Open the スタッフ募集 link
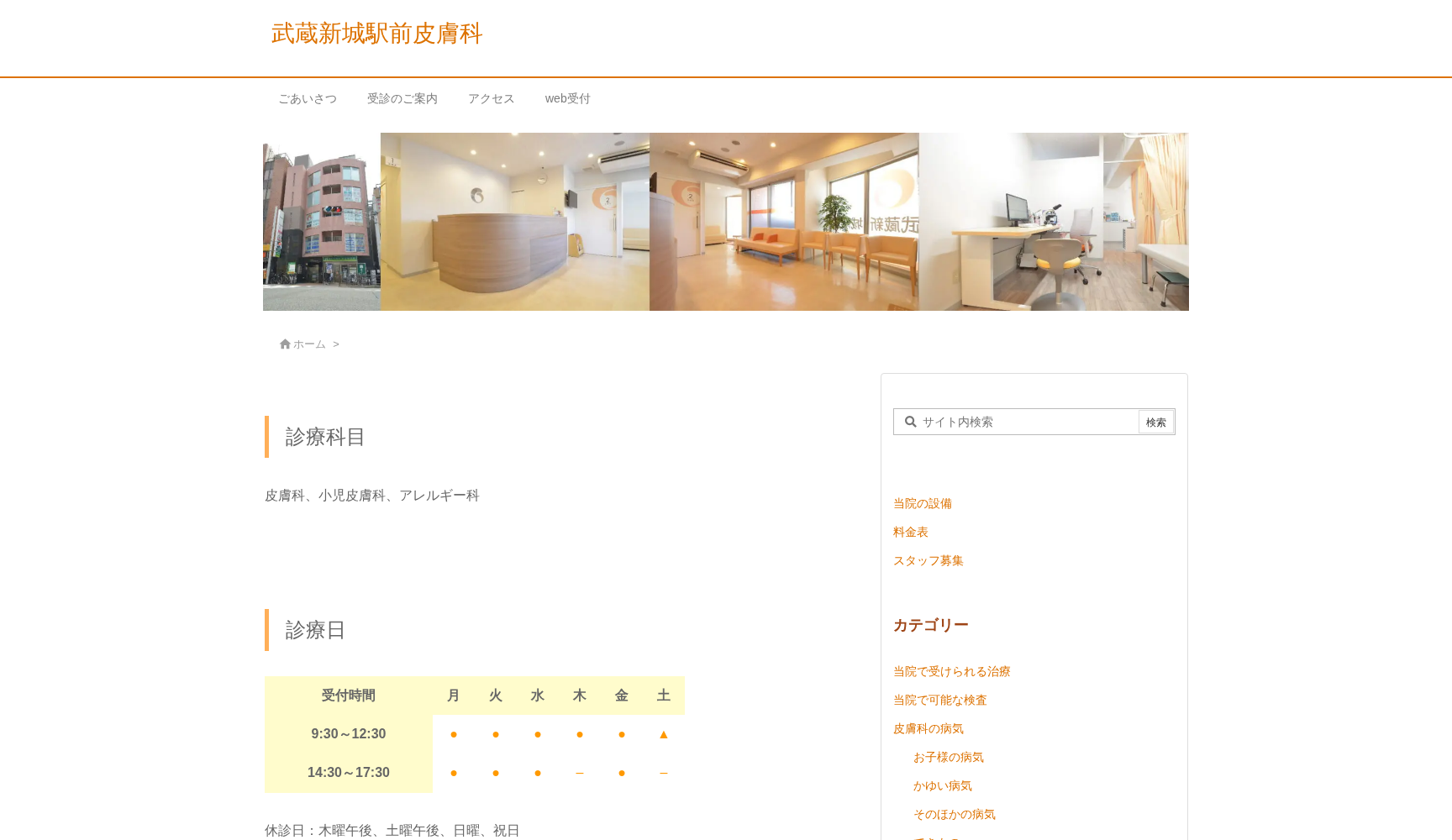This screenshot has height=840, width=1452. pos(929,560)
